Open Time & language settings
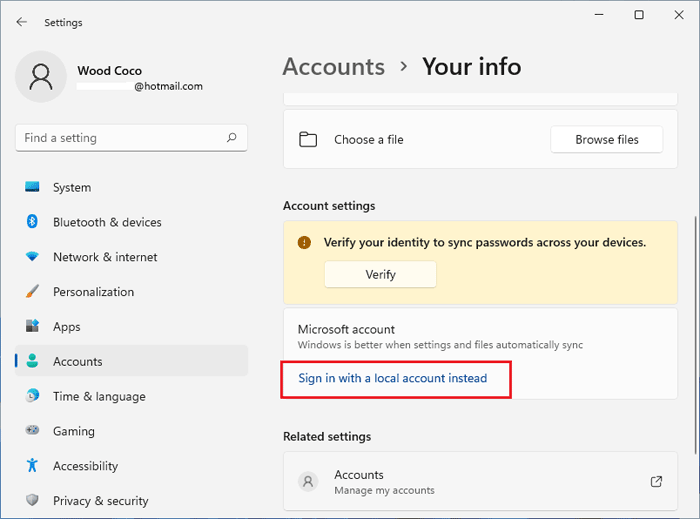The image size is (700, 519). 132,396
